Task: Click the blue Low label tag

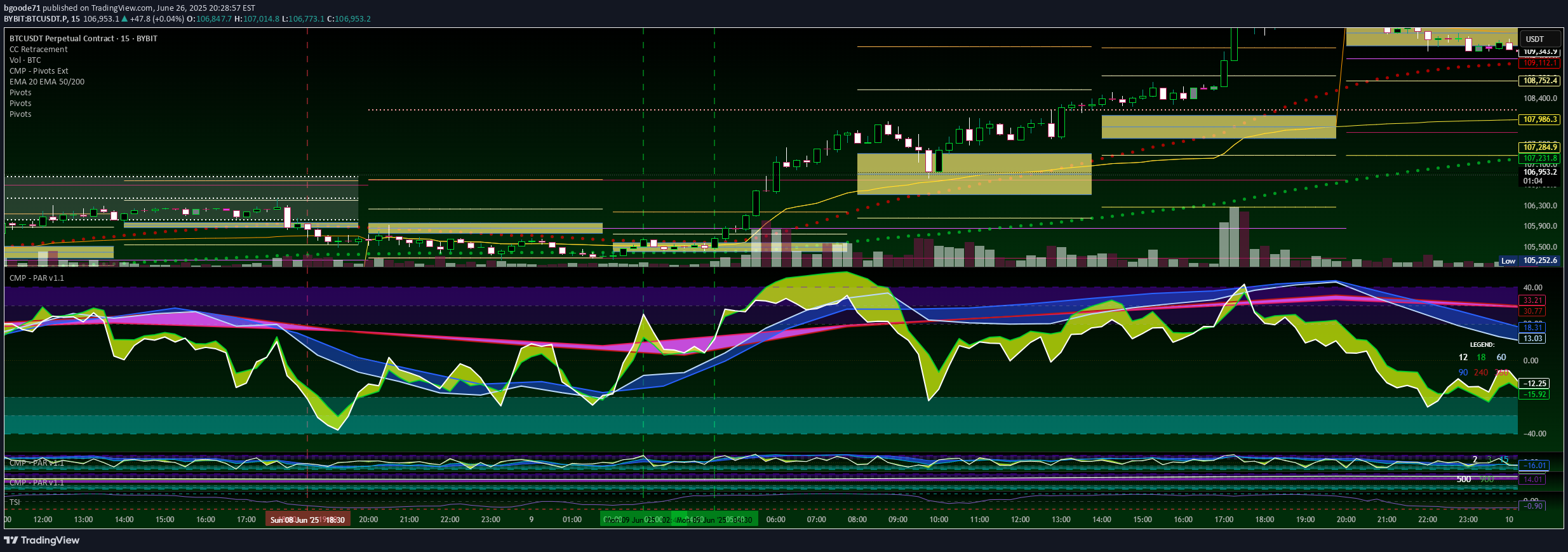Action: click(1508, 261)
